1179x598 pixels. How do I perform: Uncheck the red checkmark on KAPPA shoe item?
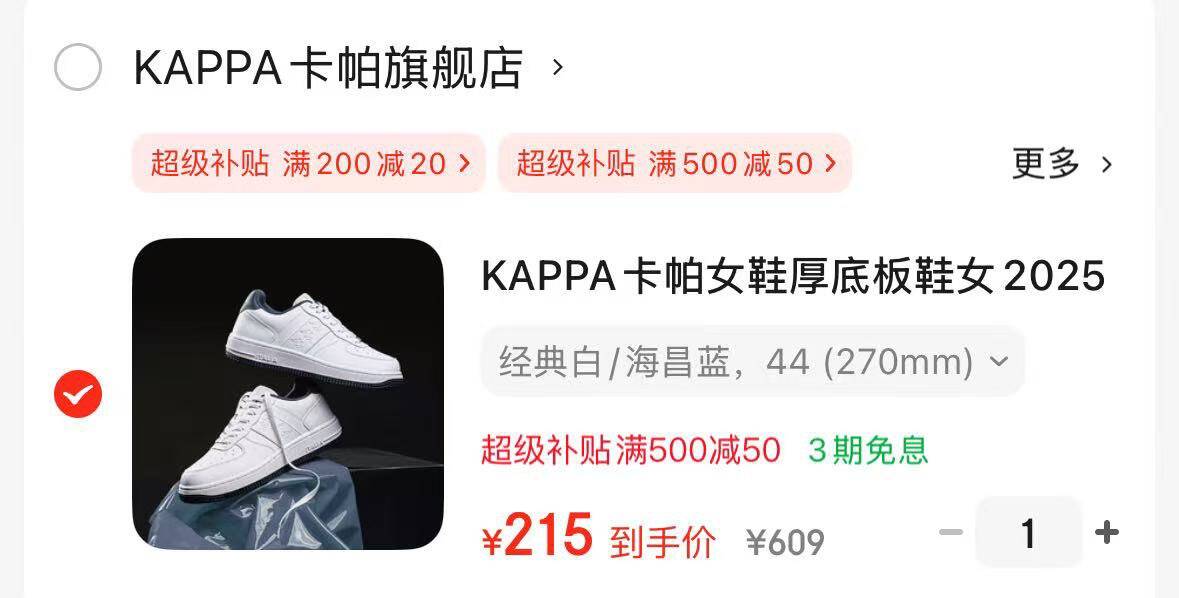pyautogui.click(x=77, y=394)
